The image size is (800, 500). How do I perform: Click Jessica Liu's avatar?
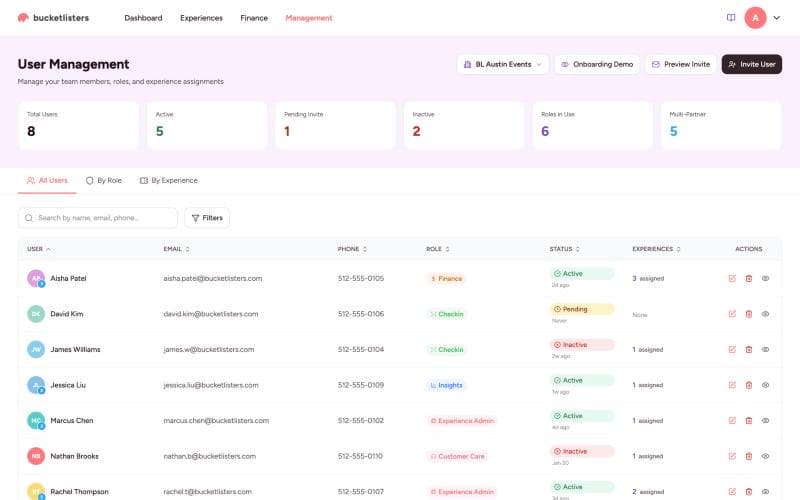tap(36, 385)
